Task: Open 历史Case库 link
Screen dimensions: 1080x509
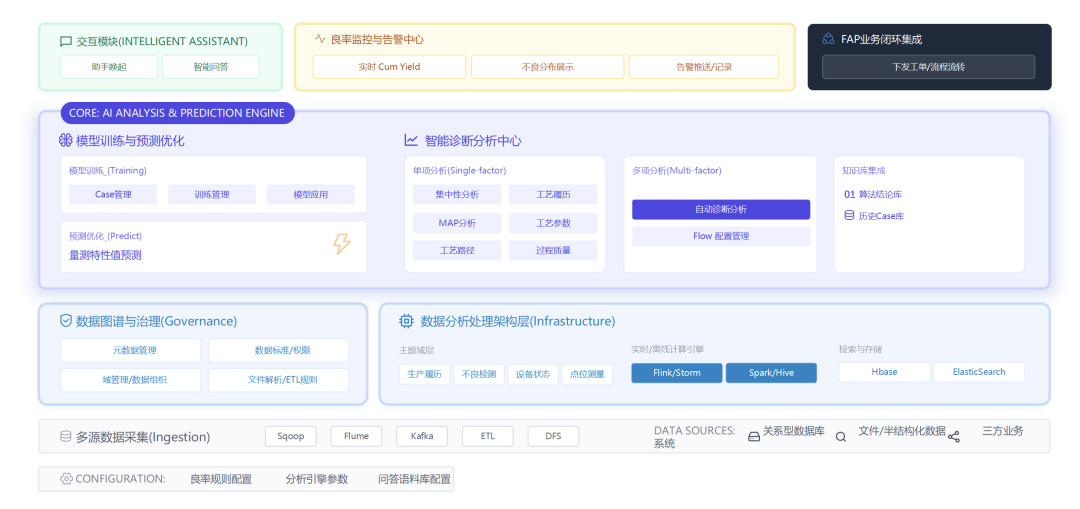Action: [882, 216]
